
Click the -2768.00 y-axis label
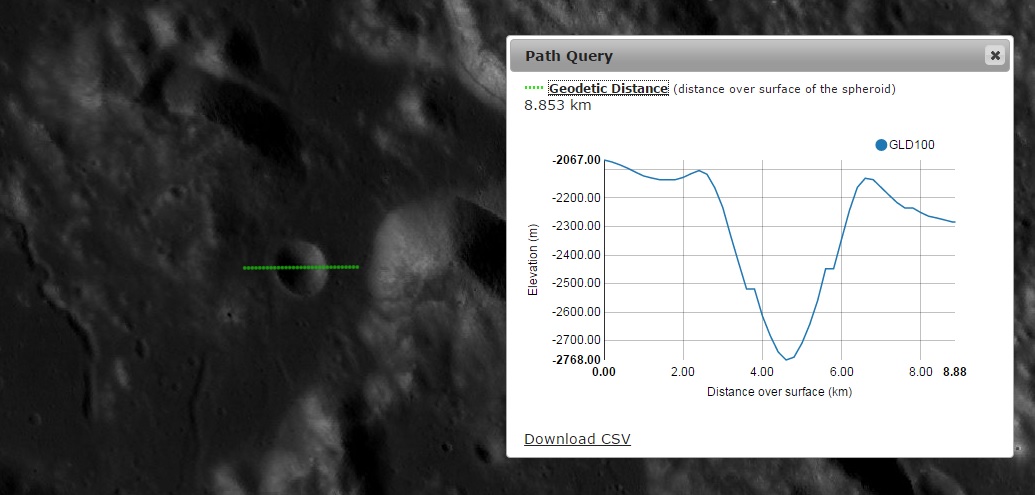pyautogui.click(x=576, y=360)
